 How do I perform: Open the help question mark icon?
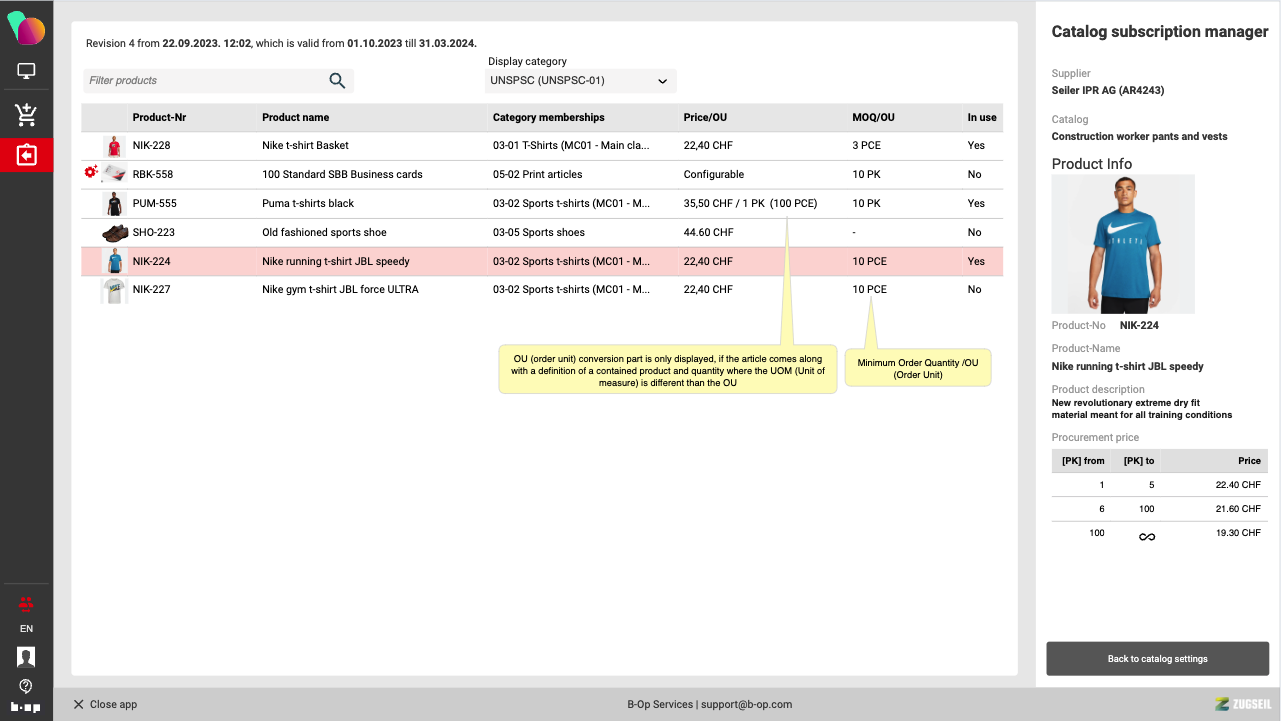pos(26,686)
